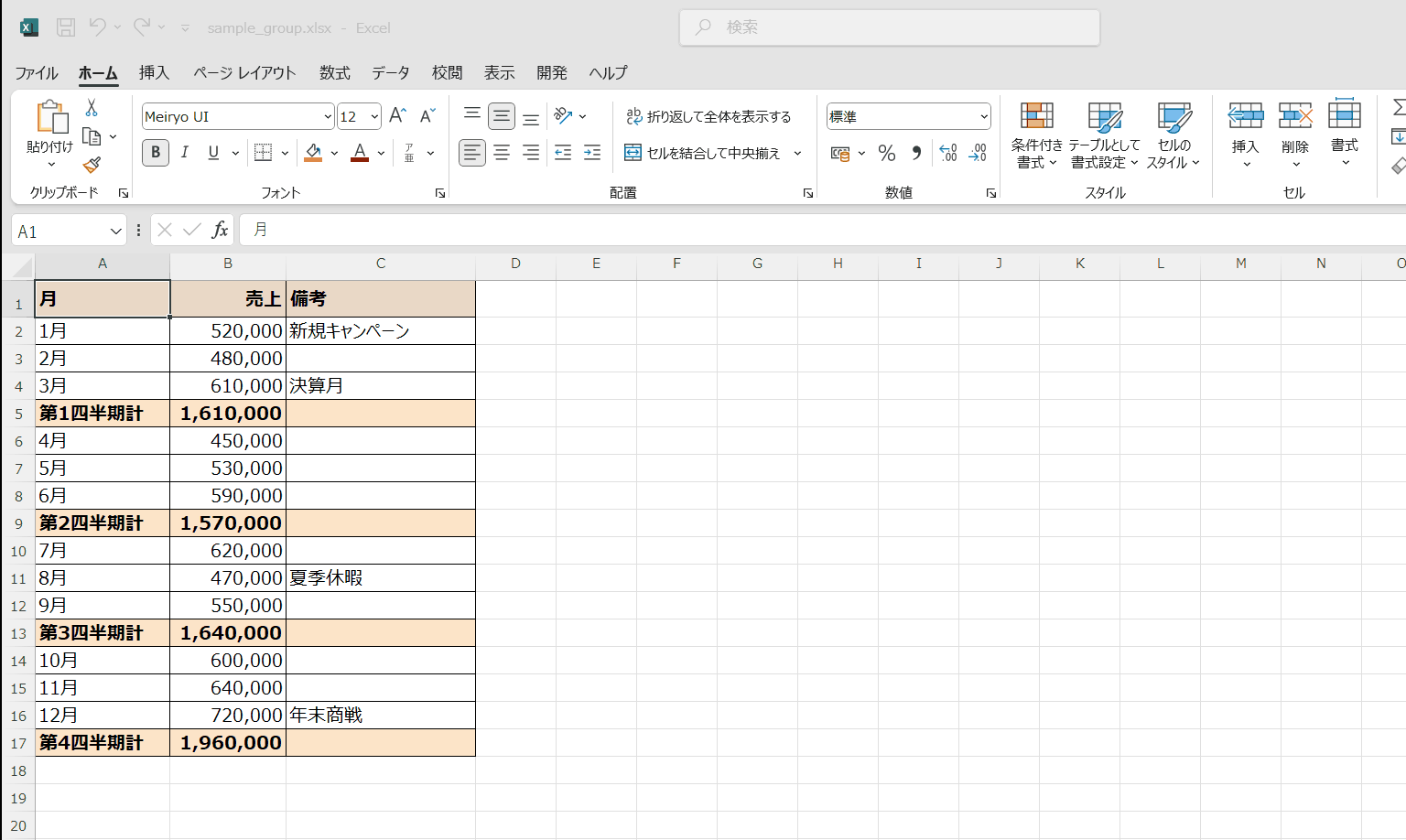Toggle Italic formatting button
This screenshot has height=840, width=1406.
(185, 153)
